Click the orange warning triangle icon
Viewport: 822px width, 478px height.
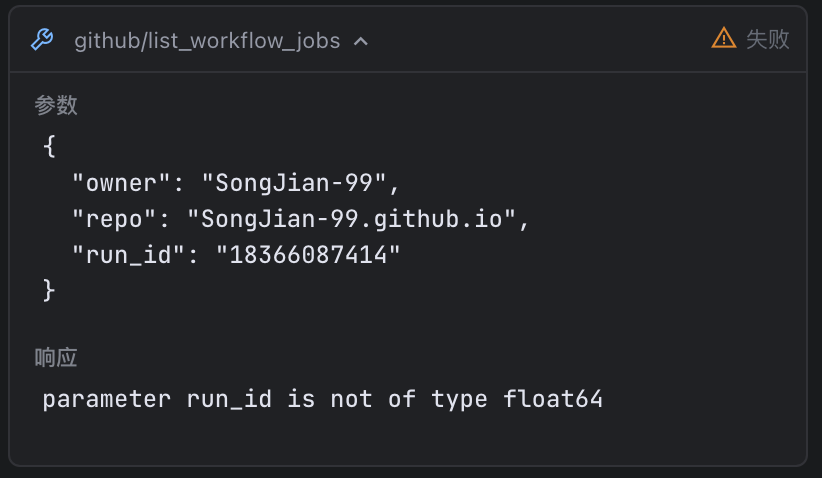click(x=723, y=39)
